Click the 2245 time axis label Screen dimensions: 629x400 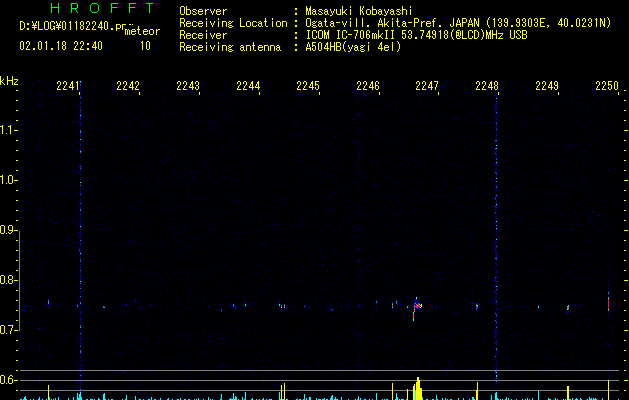308,85
